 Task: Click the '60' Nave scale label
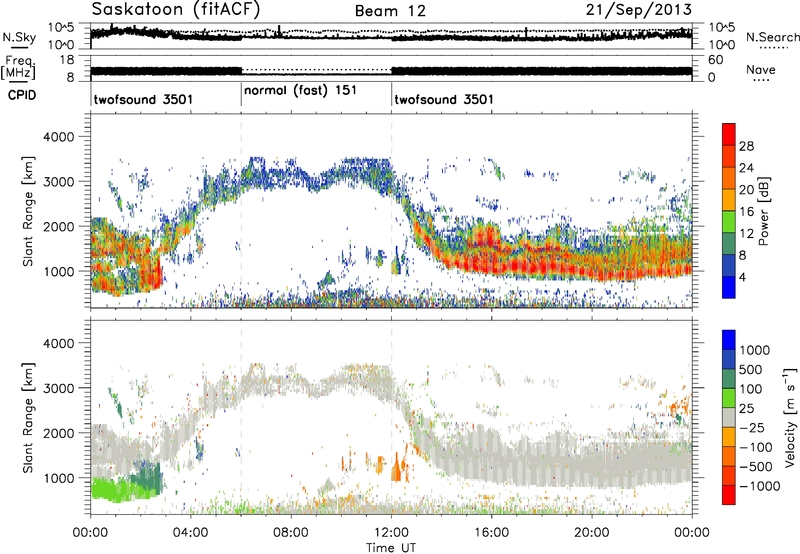(716, 60)
